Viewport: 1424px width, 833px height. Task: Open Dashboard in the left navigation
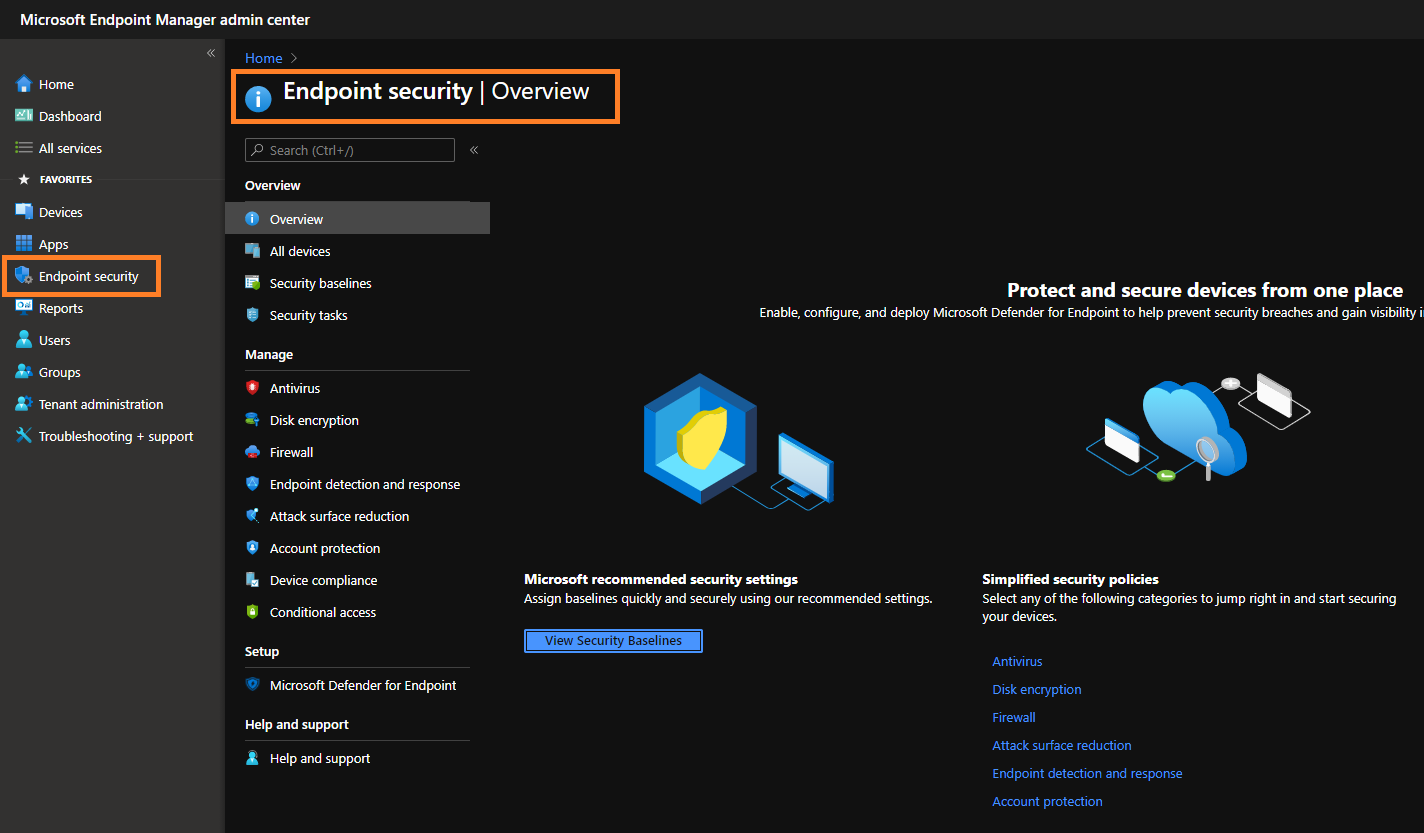(x=70, y=116)
